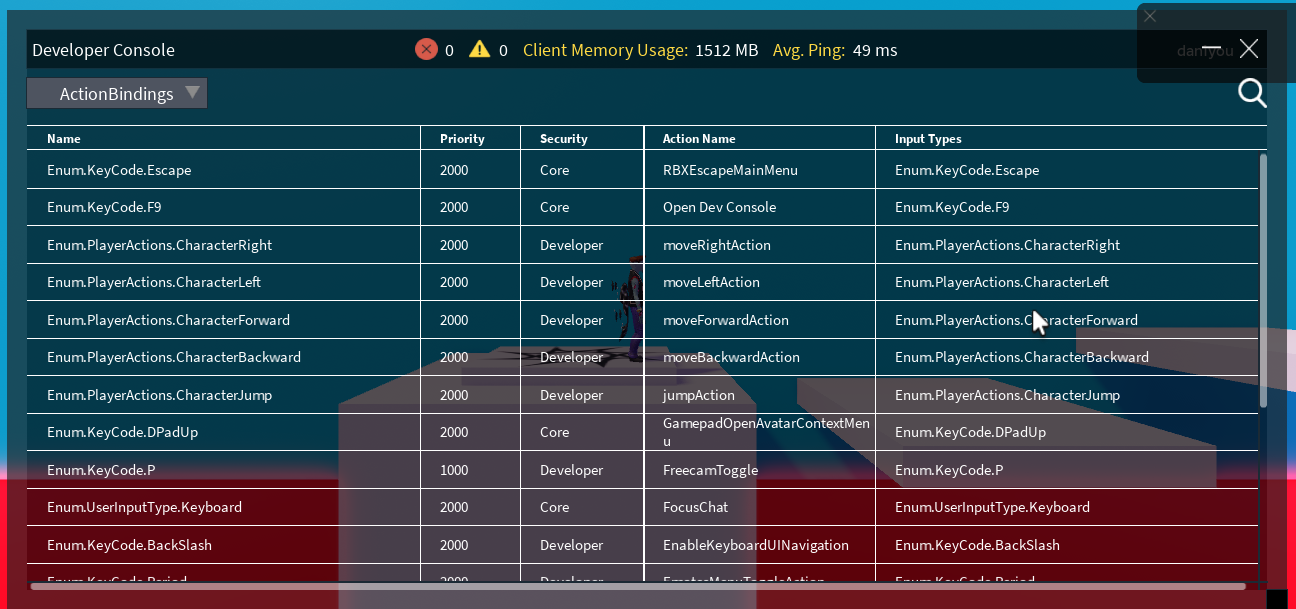Select the EnableKeyboardUINavigation action row

coord(755,545)
